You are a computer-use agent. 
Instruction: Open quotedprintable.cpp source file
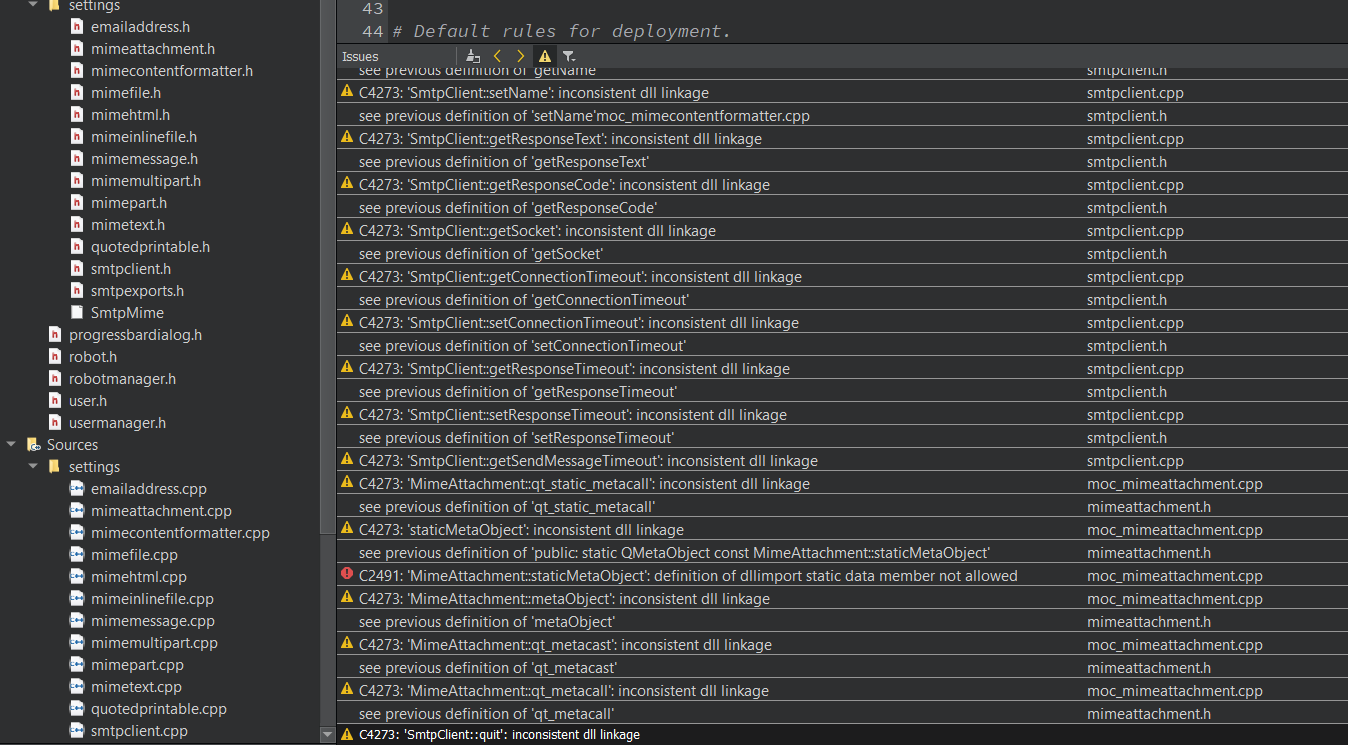[x=159, y=709]
